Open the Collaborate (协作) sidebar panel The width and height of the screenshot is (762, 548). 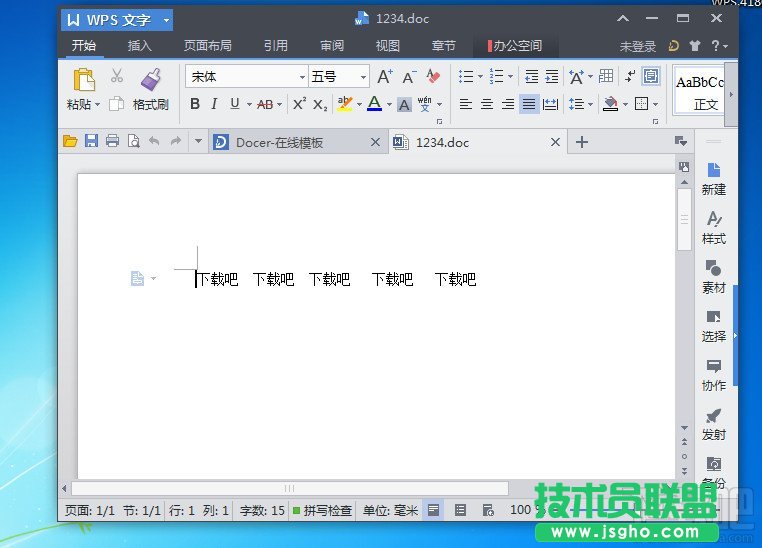[713, 375]
